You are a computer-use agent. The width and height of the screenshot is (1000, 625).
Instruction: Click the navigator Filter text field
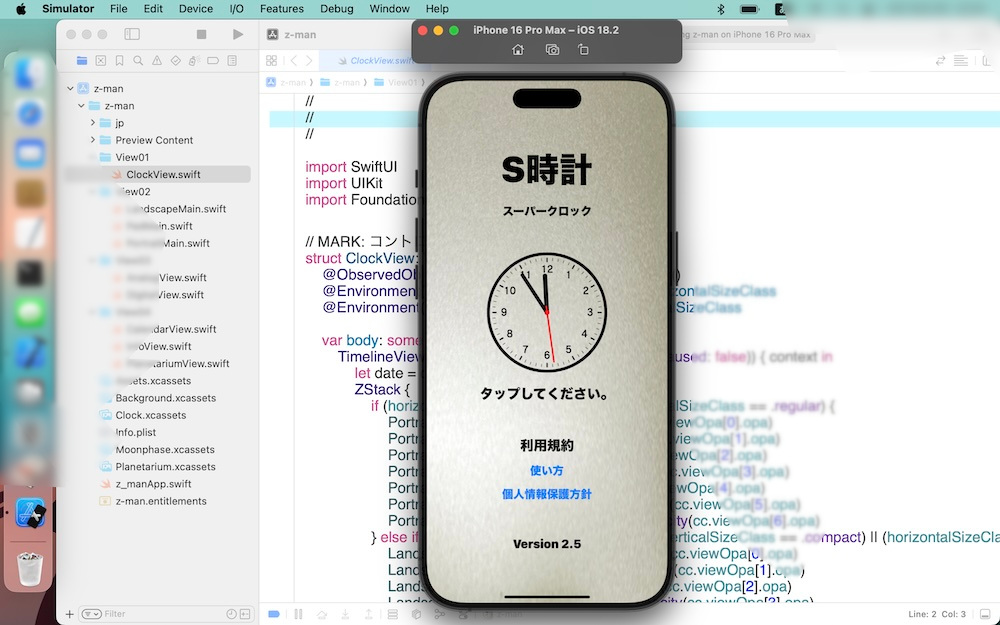click(160, 614)
